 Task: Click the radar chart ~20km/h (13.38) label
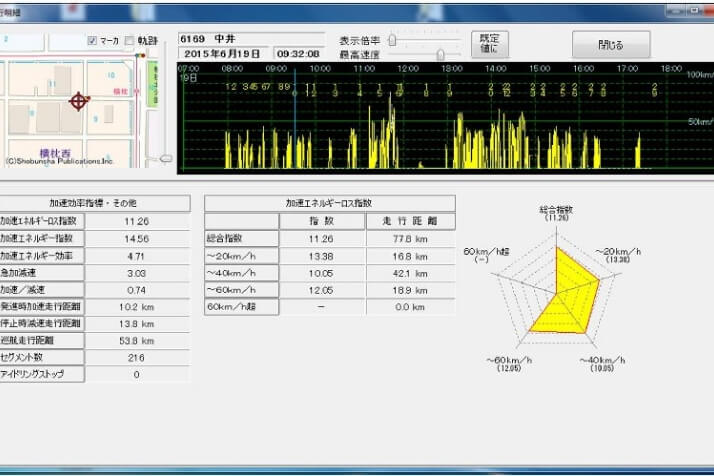tap(618, 255)
